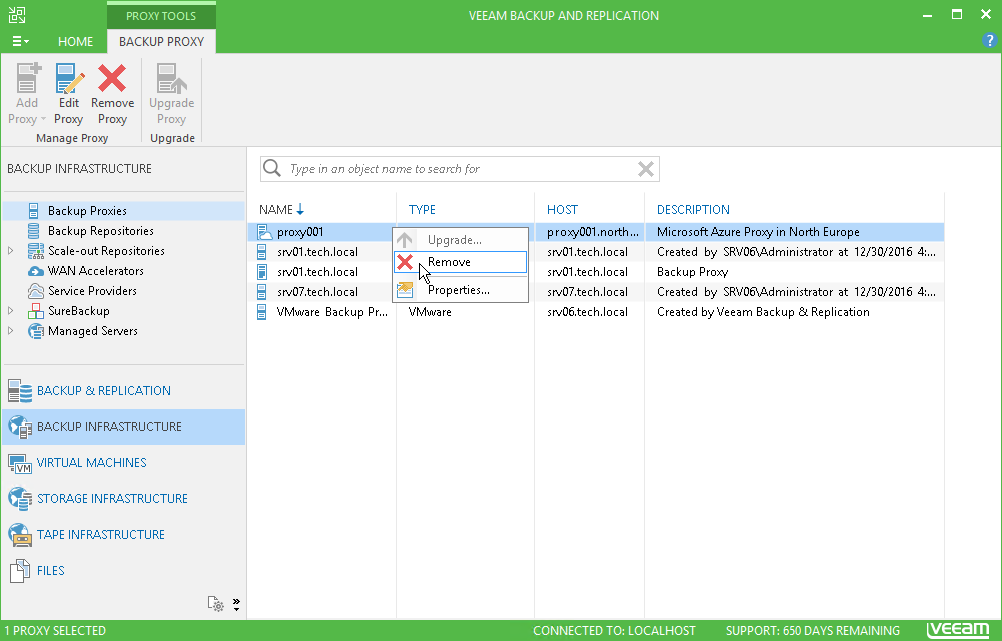Choose Properties... from the context menu
The image size is (1002, 641).
[x=460, y=290]
